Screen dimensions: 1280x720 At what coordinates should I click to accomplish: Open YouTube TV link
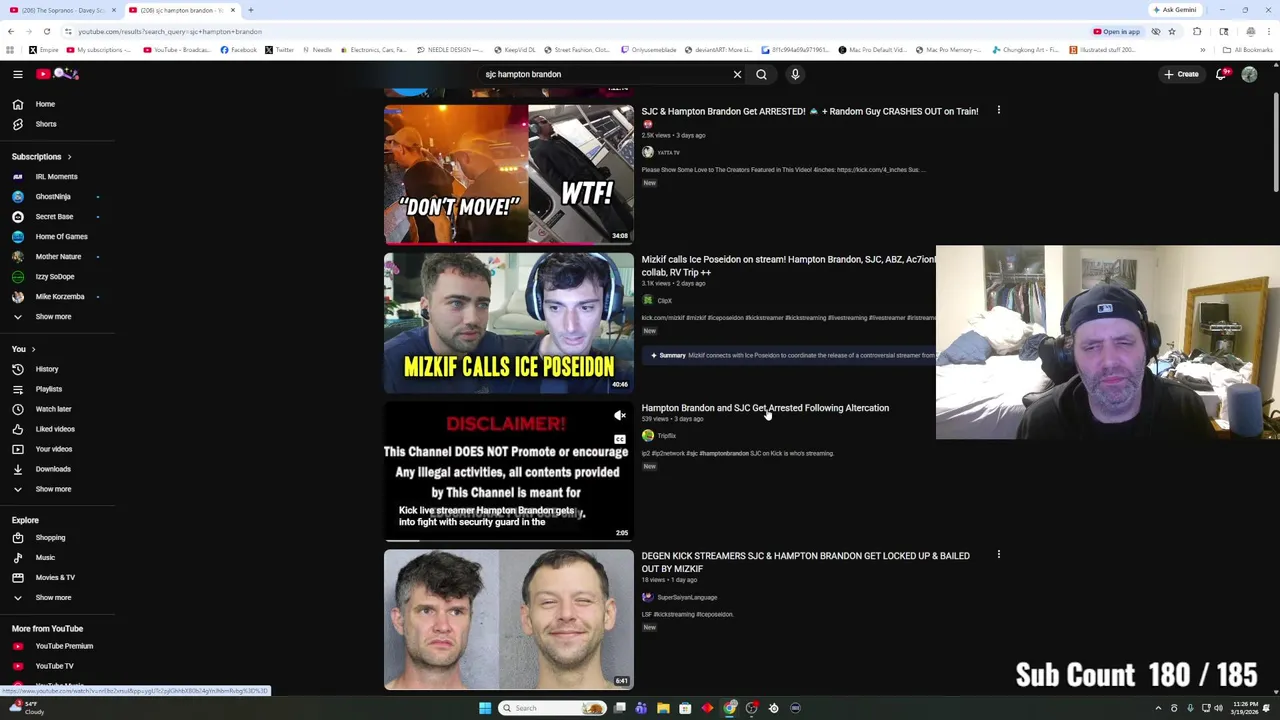(54, 666)
